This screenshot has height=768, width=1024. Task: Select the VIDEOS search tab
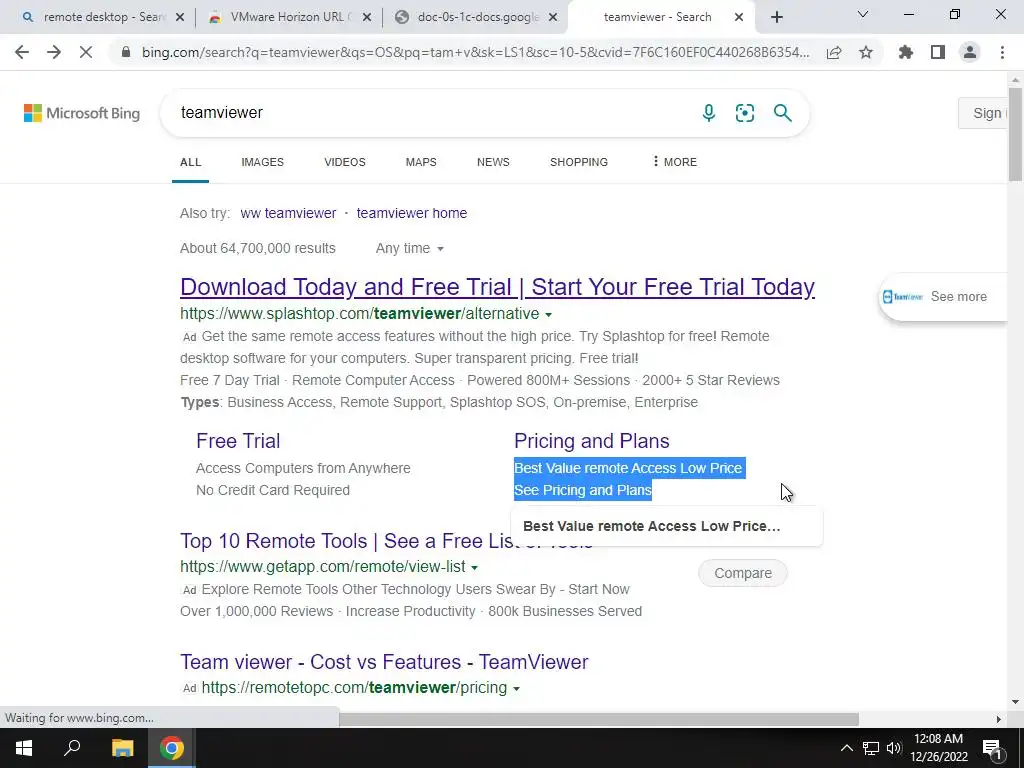tap(345, 162)
